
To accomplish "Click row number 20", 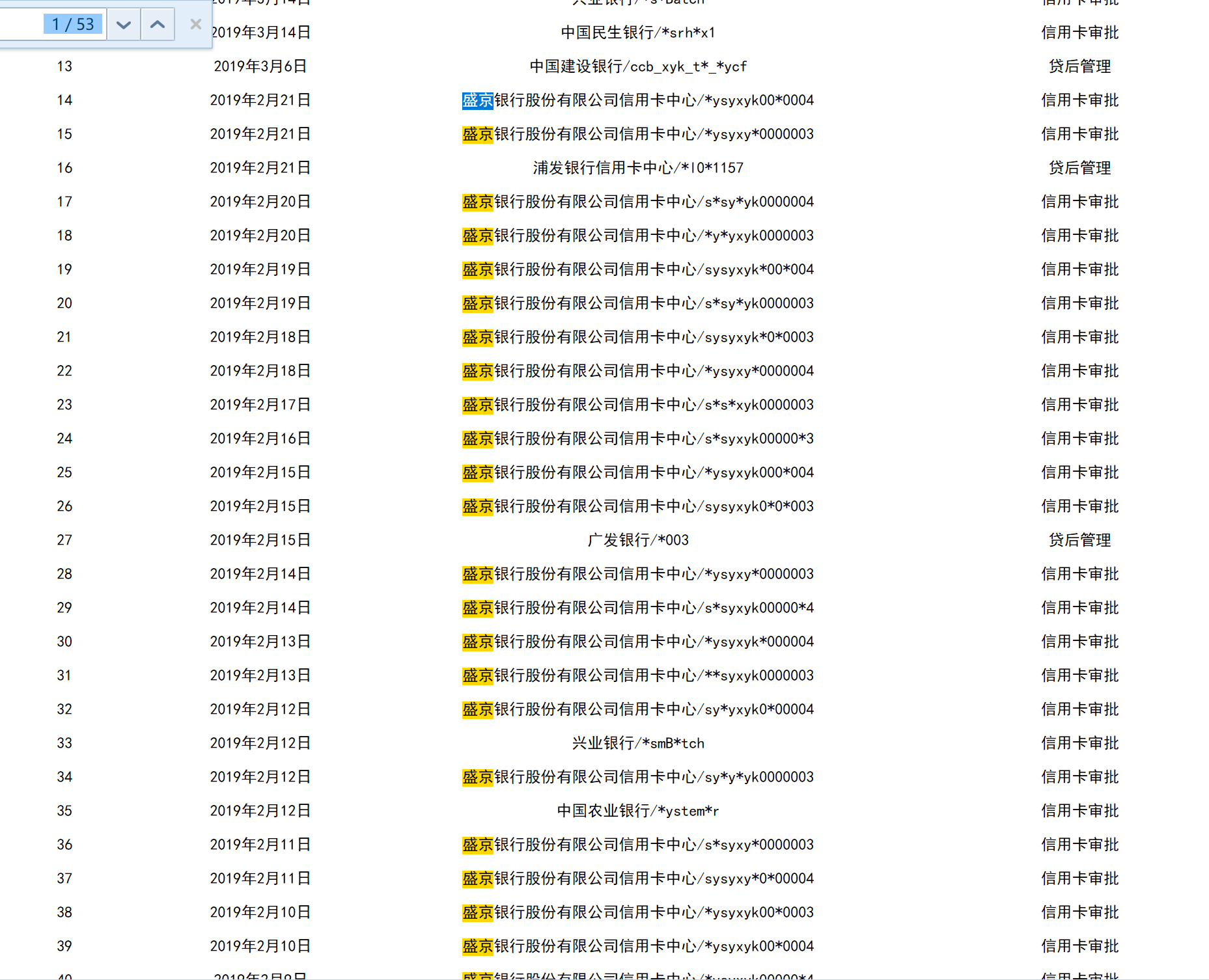I will [x=64, y=303].
